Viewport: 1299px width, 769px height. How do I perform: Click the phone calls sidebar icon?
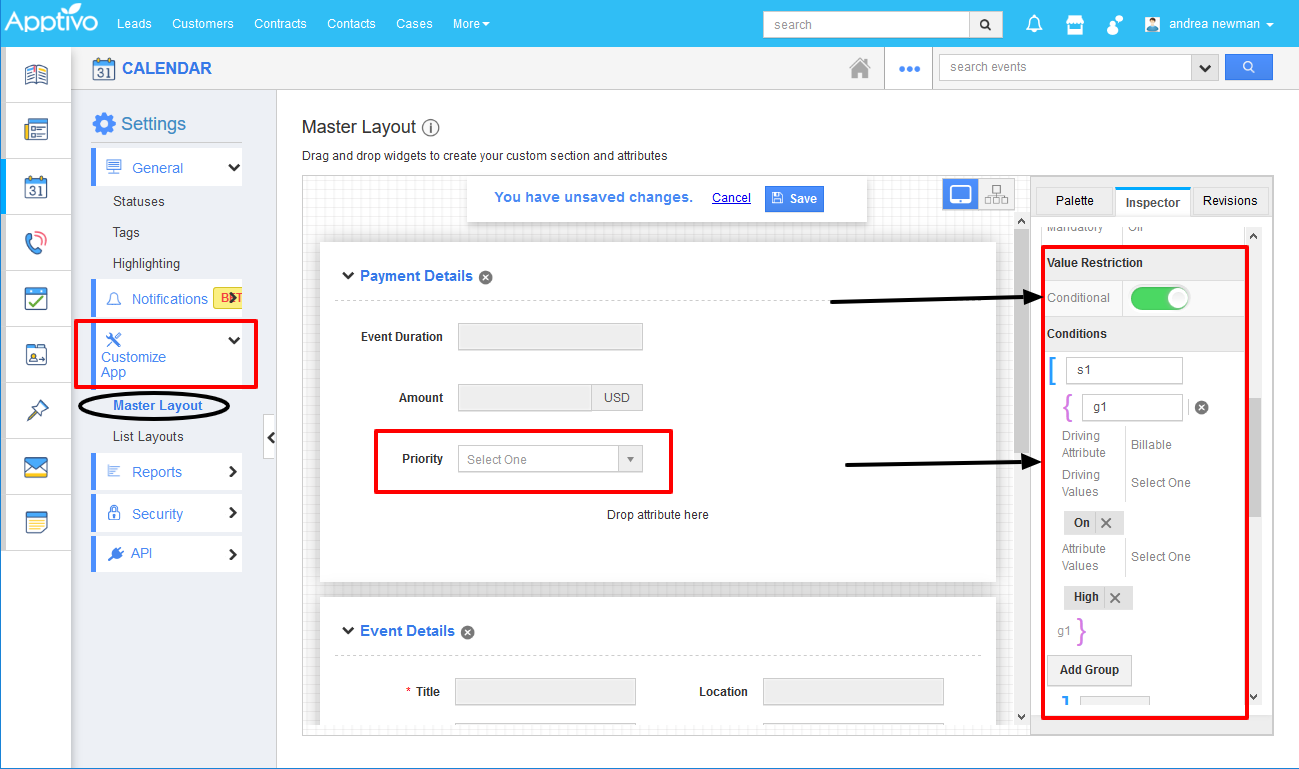coord(36,243)
